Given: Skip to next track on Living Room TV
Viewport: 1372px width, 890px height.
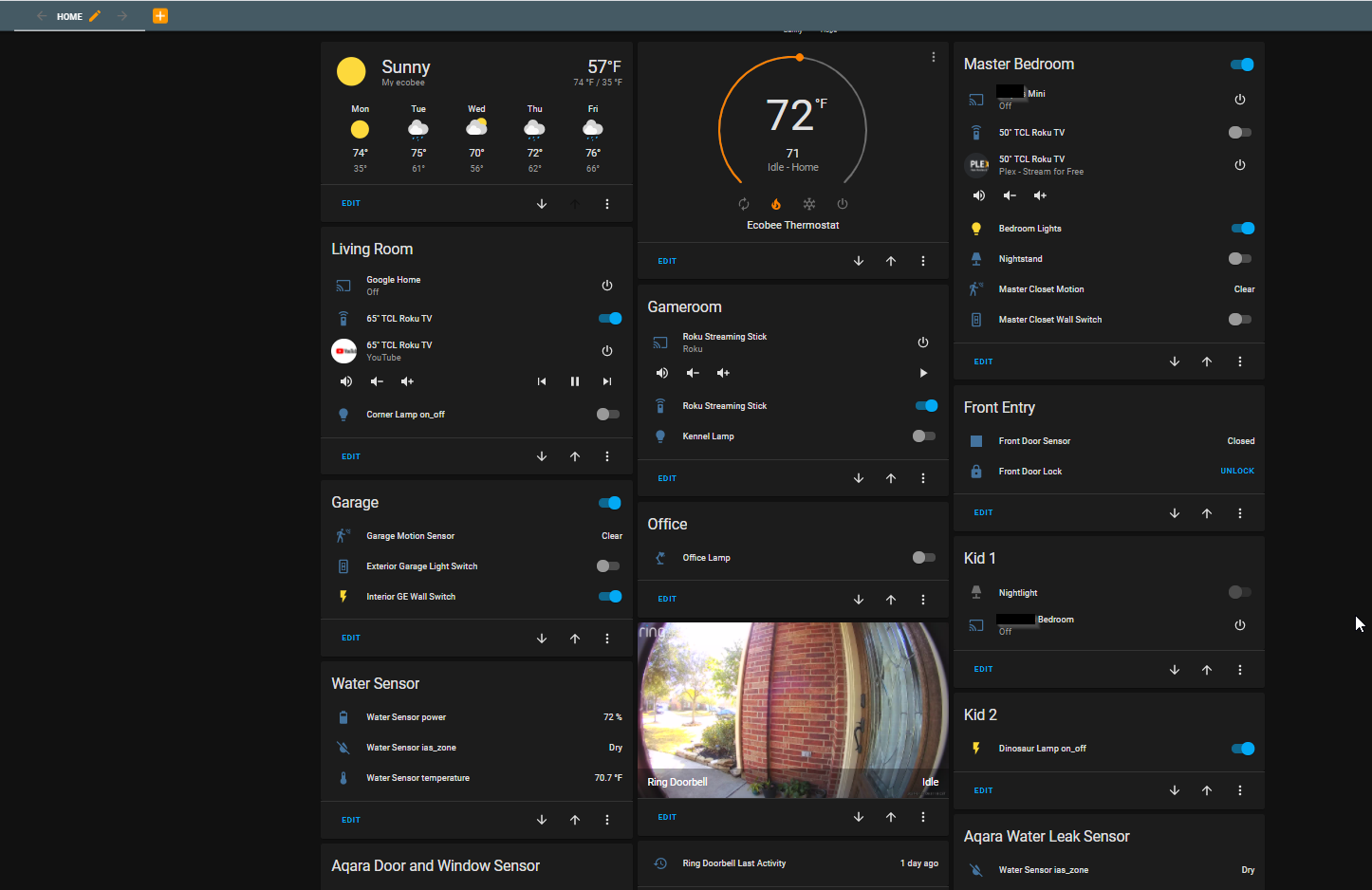Looking at the screenshot, I should tap(606, 380).
